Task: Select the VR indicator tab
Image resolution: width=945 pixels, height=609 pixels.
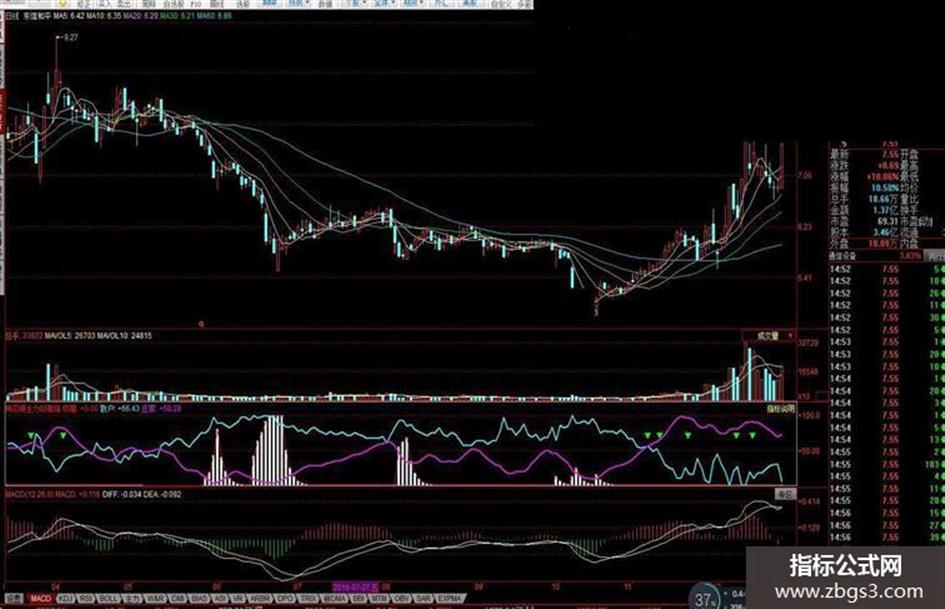Action: click(x=237, y=598)
